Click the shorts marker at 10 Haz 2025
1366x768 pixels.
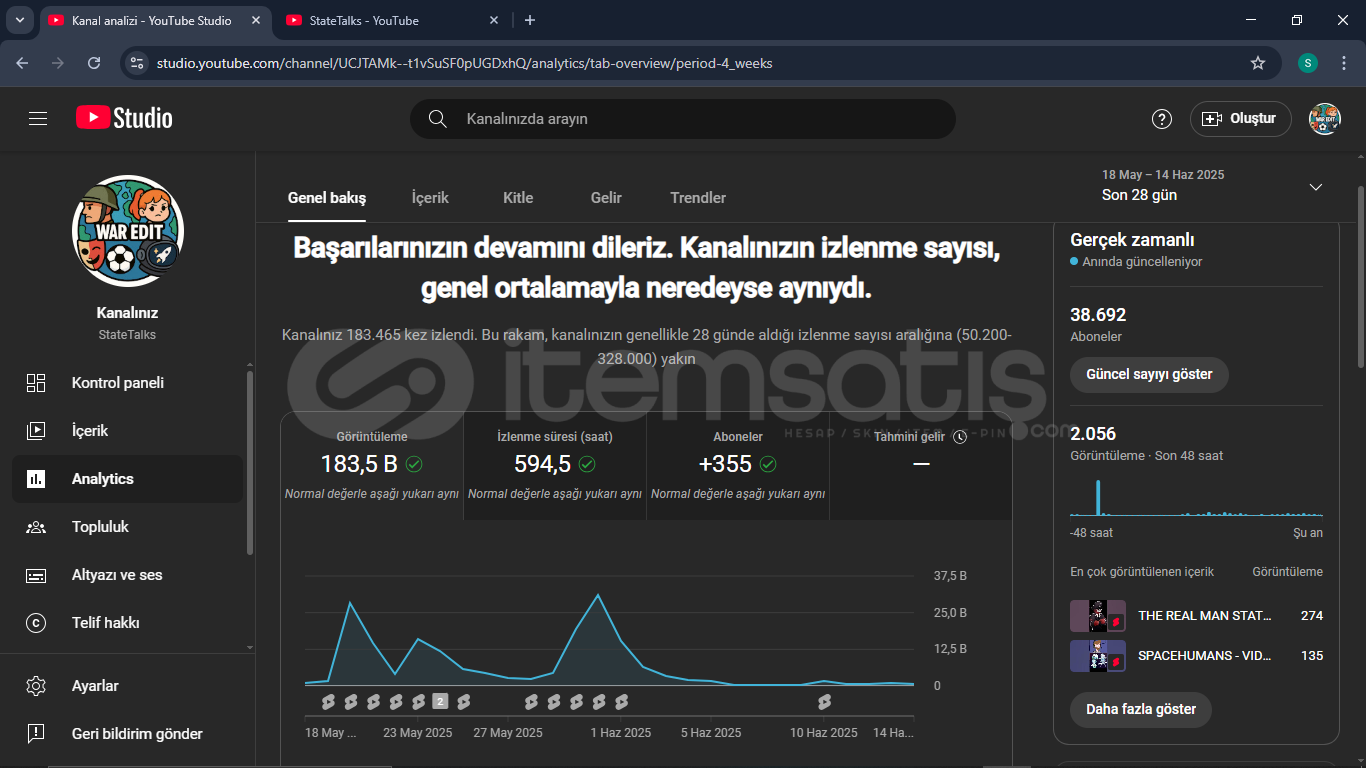coord(824,702)
